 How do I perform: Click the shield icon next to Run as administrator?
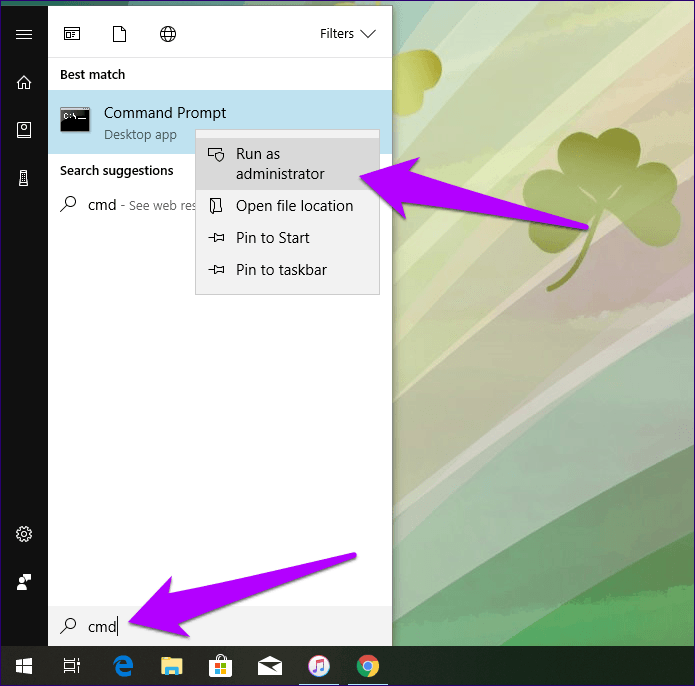216,155
